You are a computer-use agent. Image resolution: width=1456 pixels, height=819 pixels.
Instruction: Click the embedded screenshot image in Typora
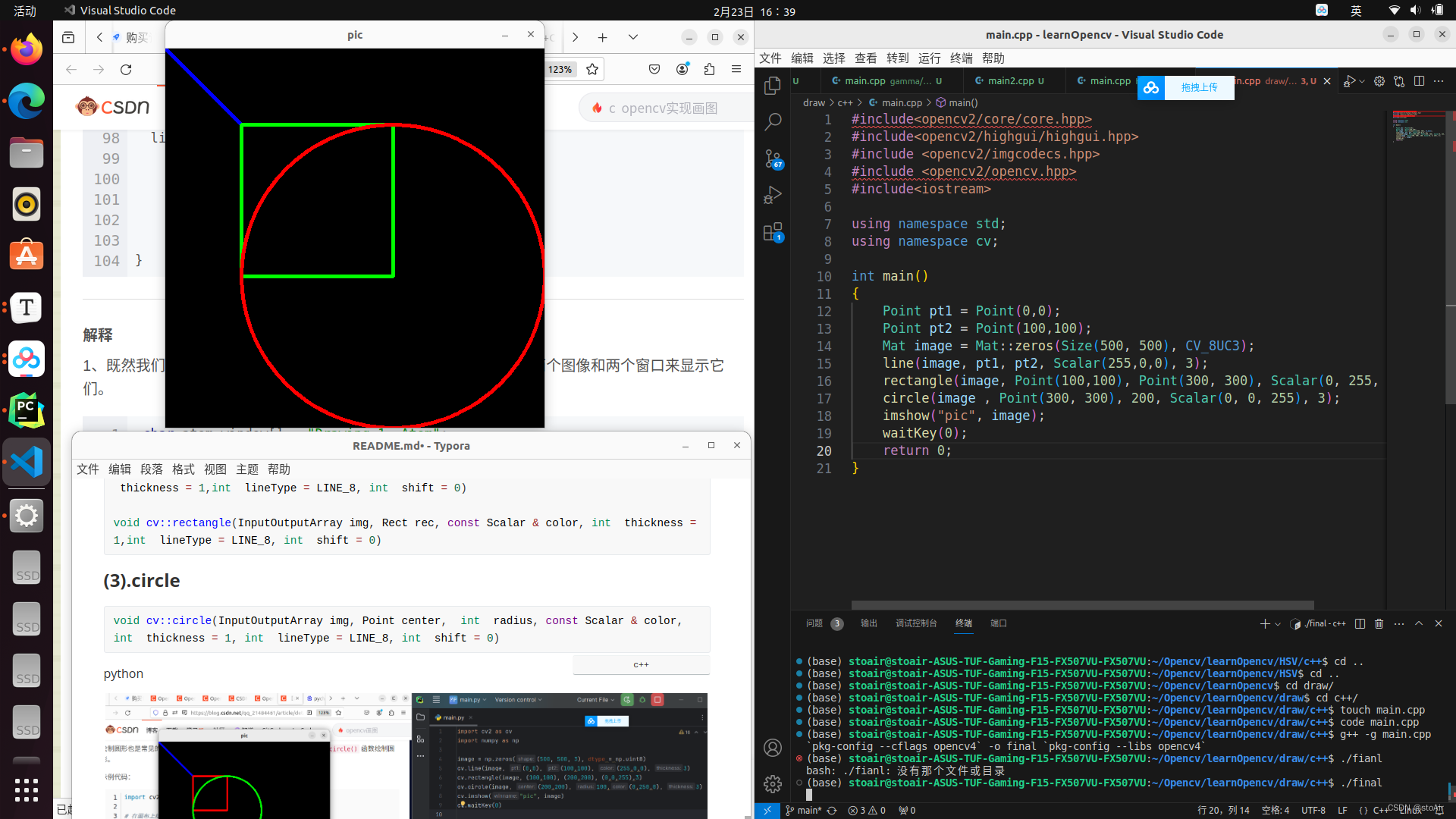tap(406, 755)
